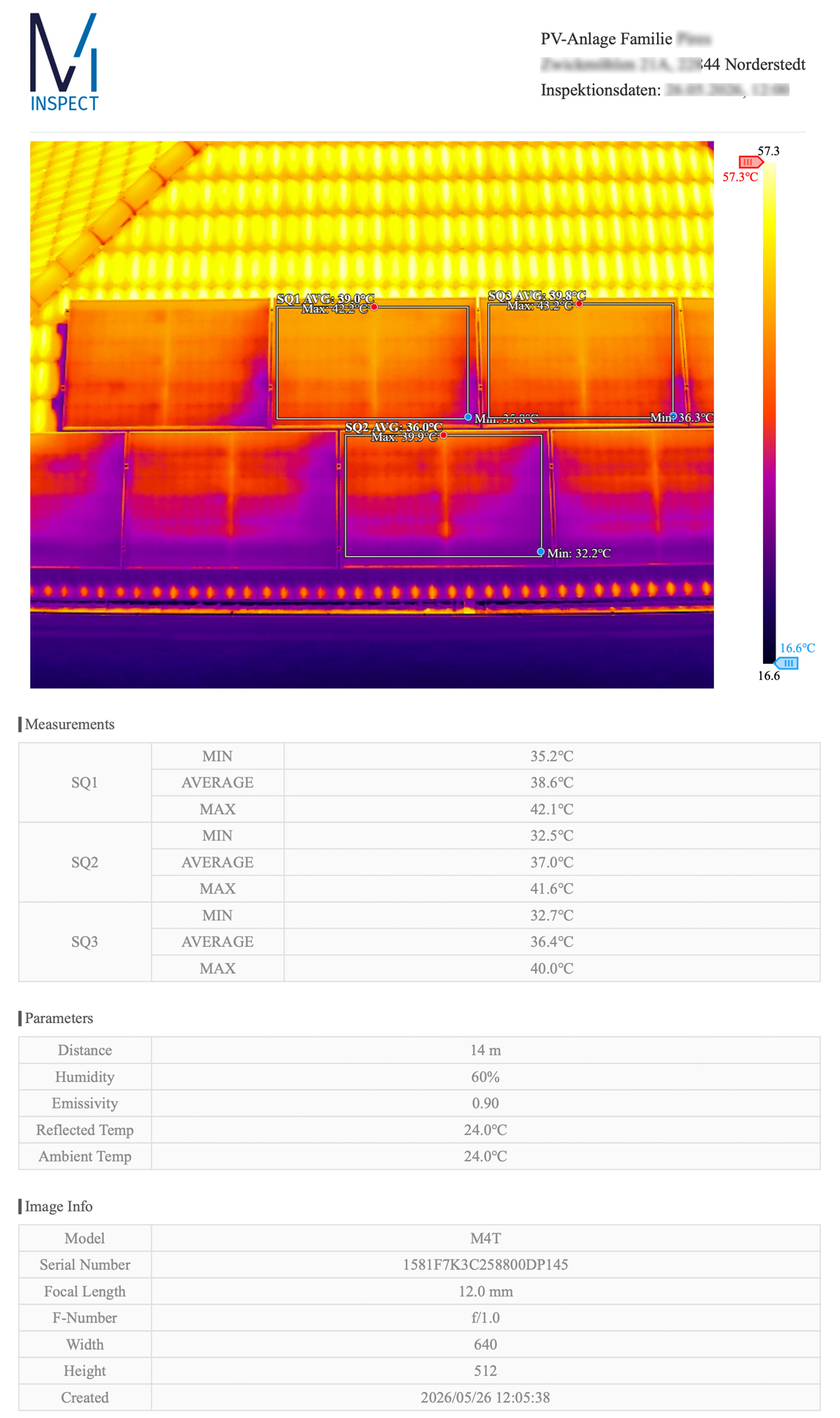This screenshot has width=840, height=1418.
Task: Click the Created timestamp value
Action: tap(485, 1397)
